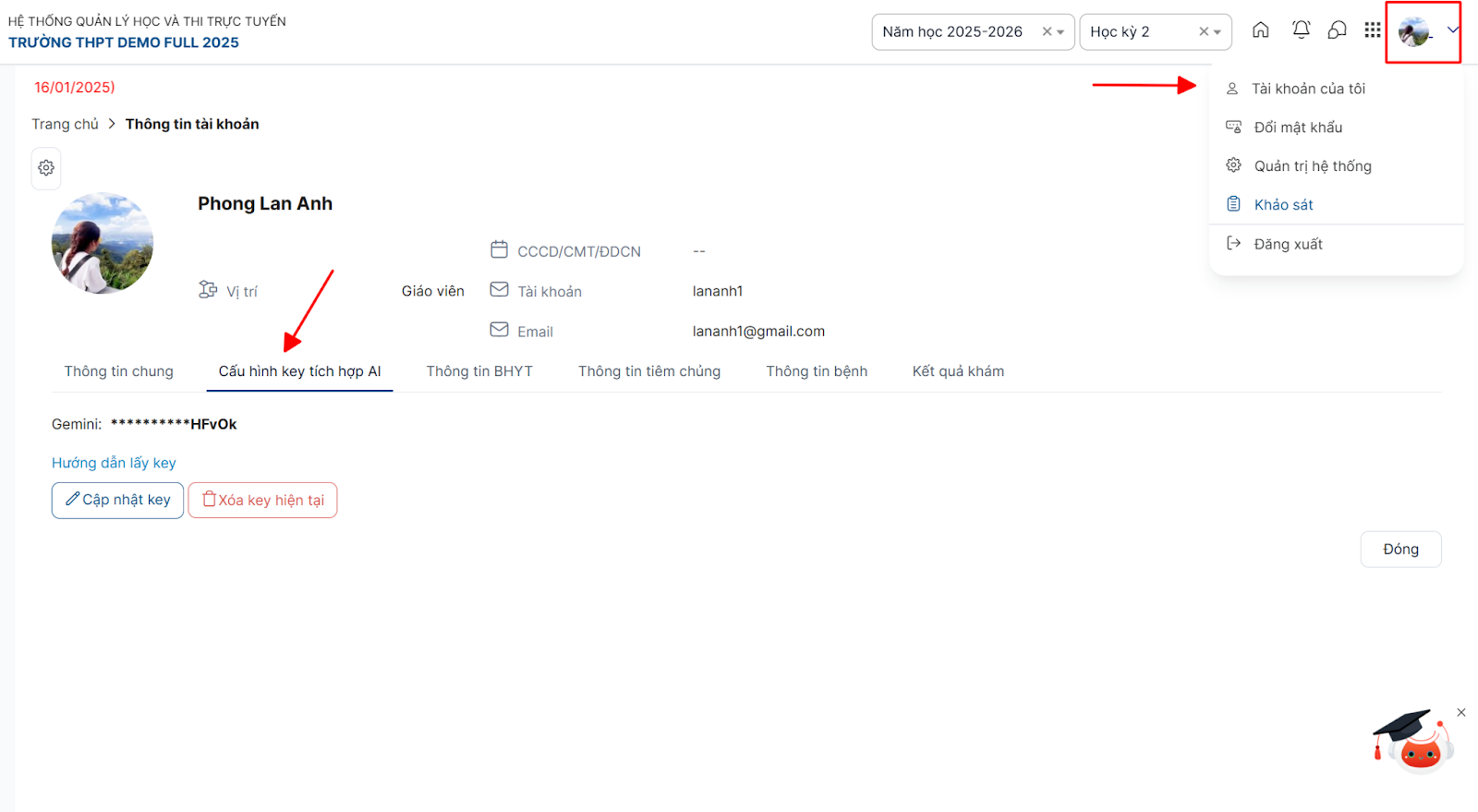Click the user avatar in header
1478x812 pixels.
tap(1414, 31)
